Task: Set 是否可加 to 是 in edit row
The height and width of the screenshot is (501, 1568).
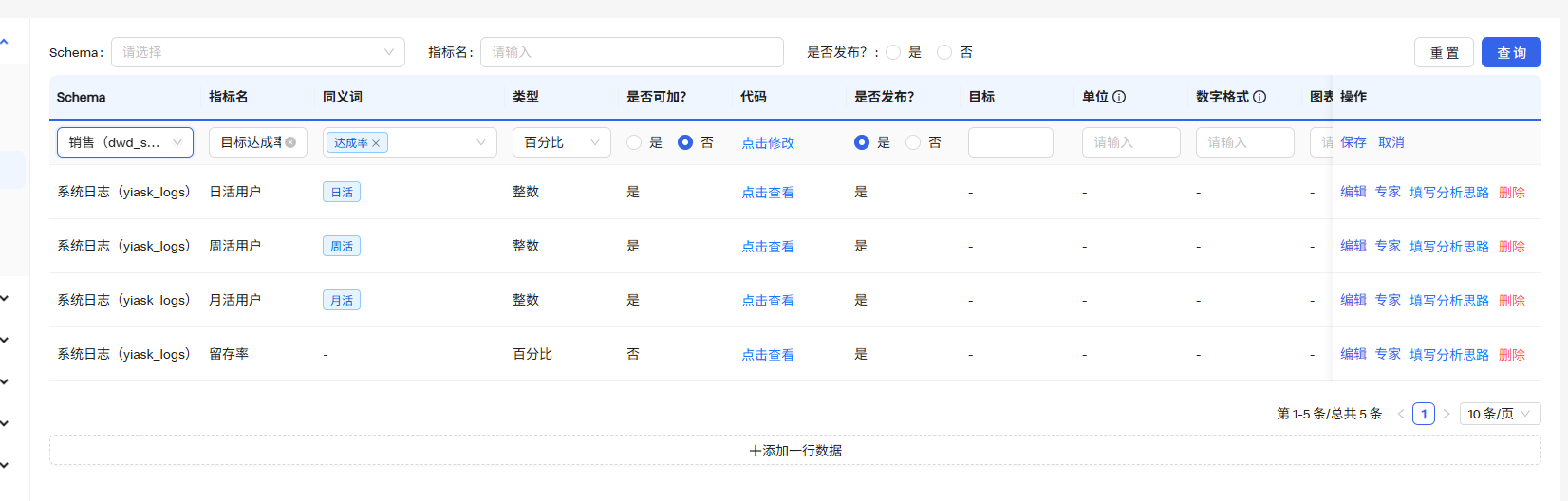Action: (x=634, y=142)
